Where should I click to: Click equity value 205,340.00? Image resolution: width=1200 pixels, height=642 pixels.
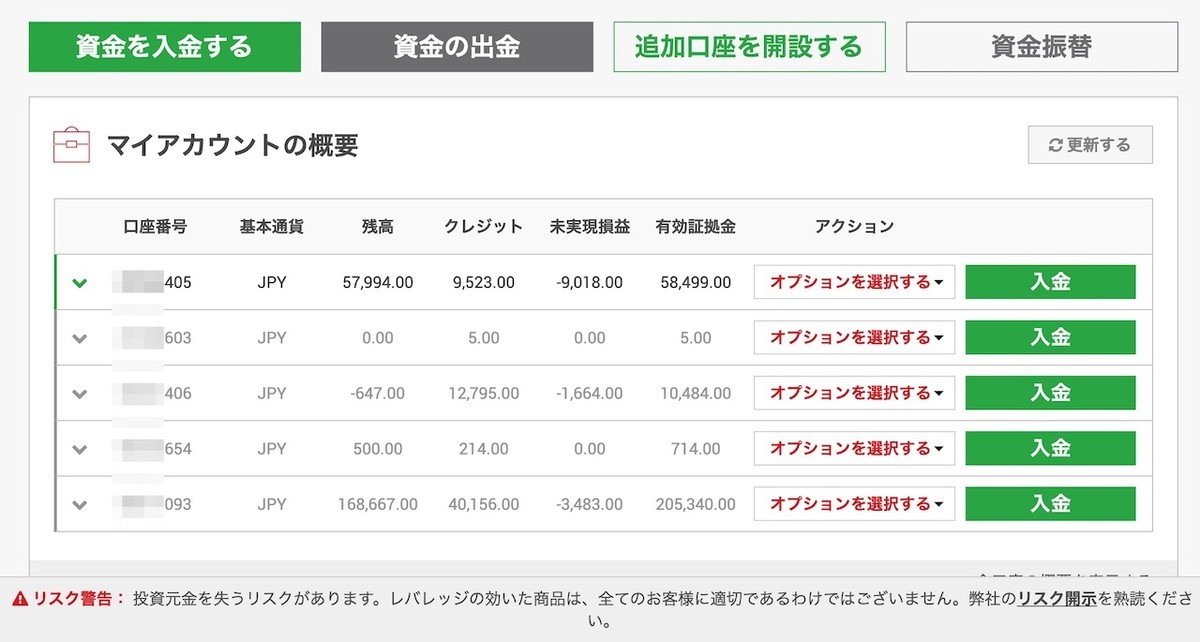pos(696,504)
